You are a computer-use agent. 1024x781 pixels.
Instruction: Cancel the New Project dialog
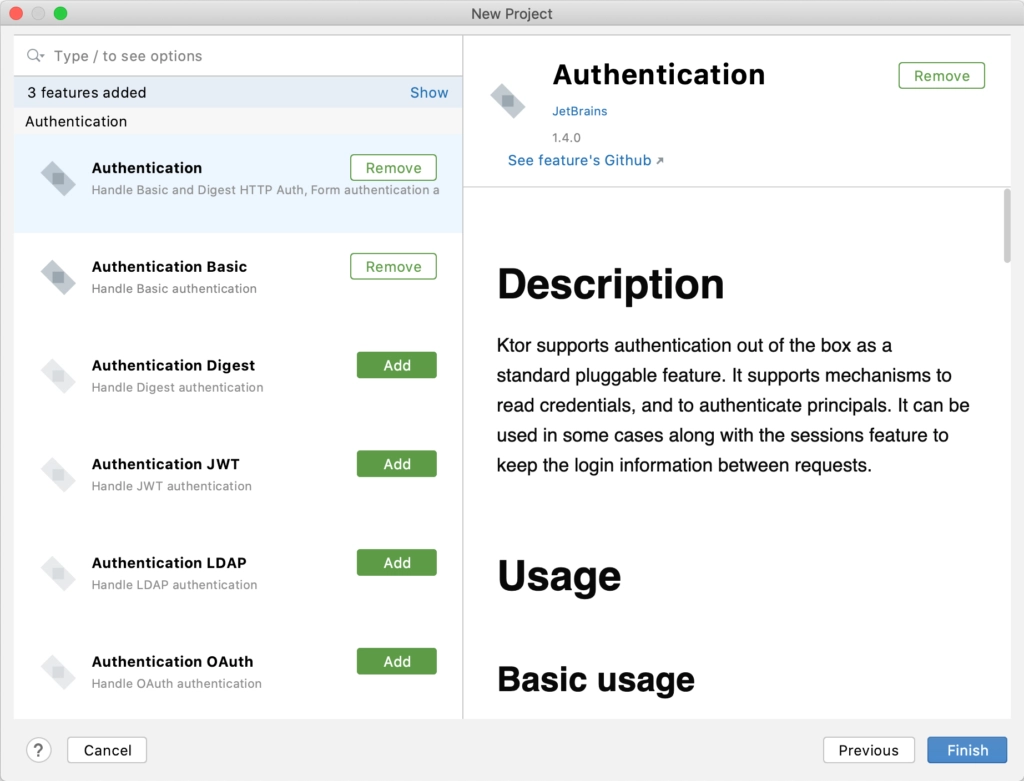pyautogui.click(x=107, y=750)
